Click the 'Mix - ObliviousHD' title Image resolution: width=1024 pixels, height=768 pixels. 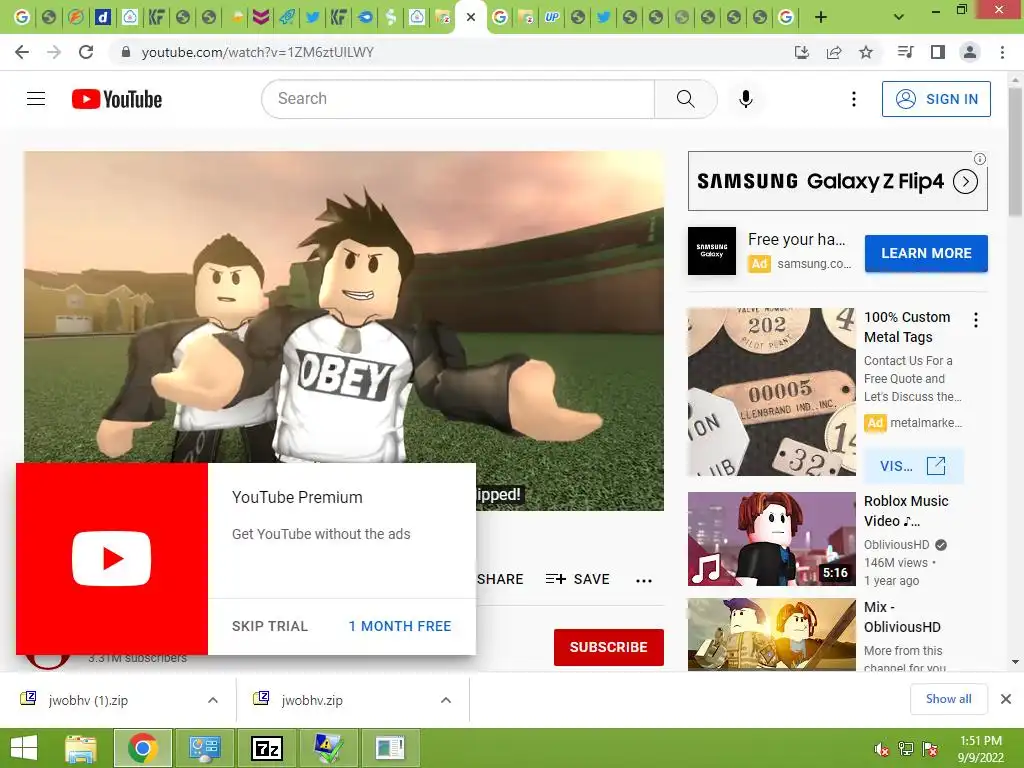pyautogui.click(x=903, y=617)
